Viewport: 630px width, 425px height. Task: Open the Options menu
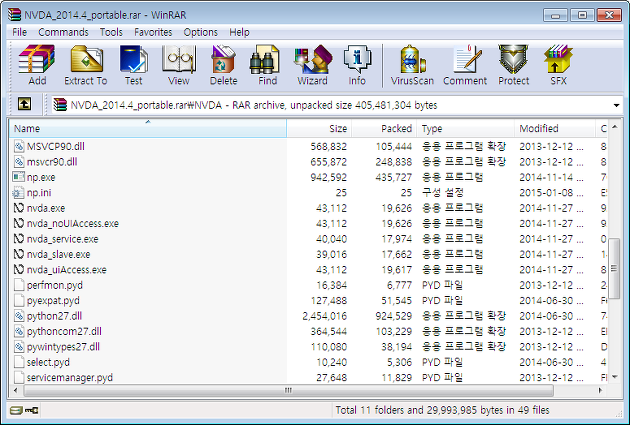pyautogui.click(x=200, y=32)
